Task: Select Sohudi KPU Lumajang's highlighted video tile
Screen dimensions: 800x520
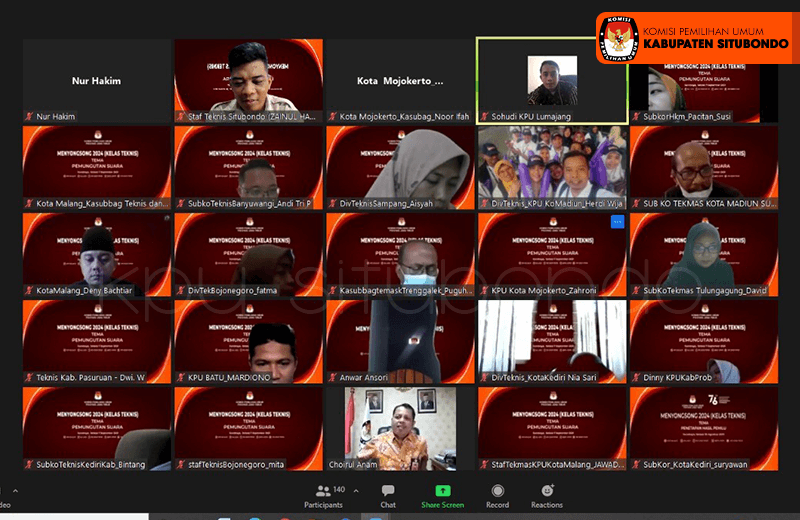Action: pos(552,80)
